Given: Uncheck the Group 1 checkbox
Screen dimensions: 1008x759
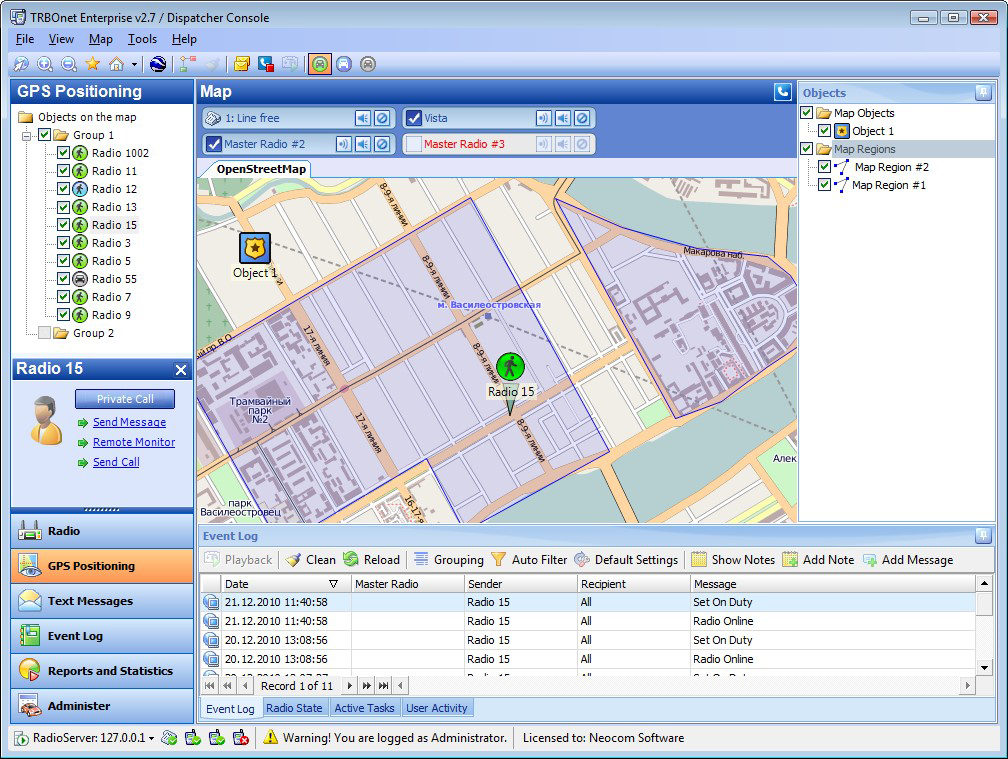Looking at the screenshot, I should pyautogui.click(x=44, y=135).
